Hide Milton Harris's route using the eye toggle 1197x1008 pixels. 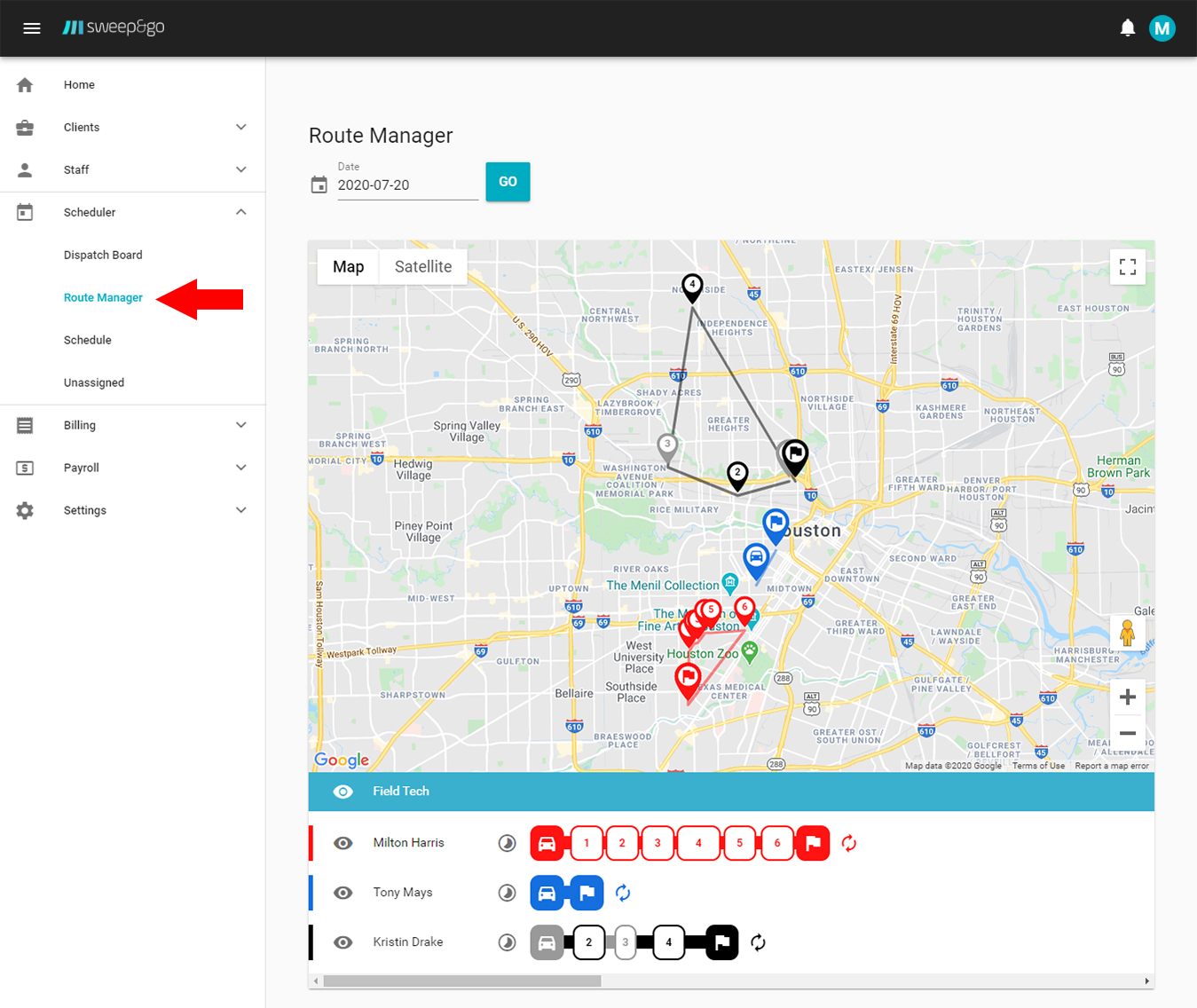(343, 843)
